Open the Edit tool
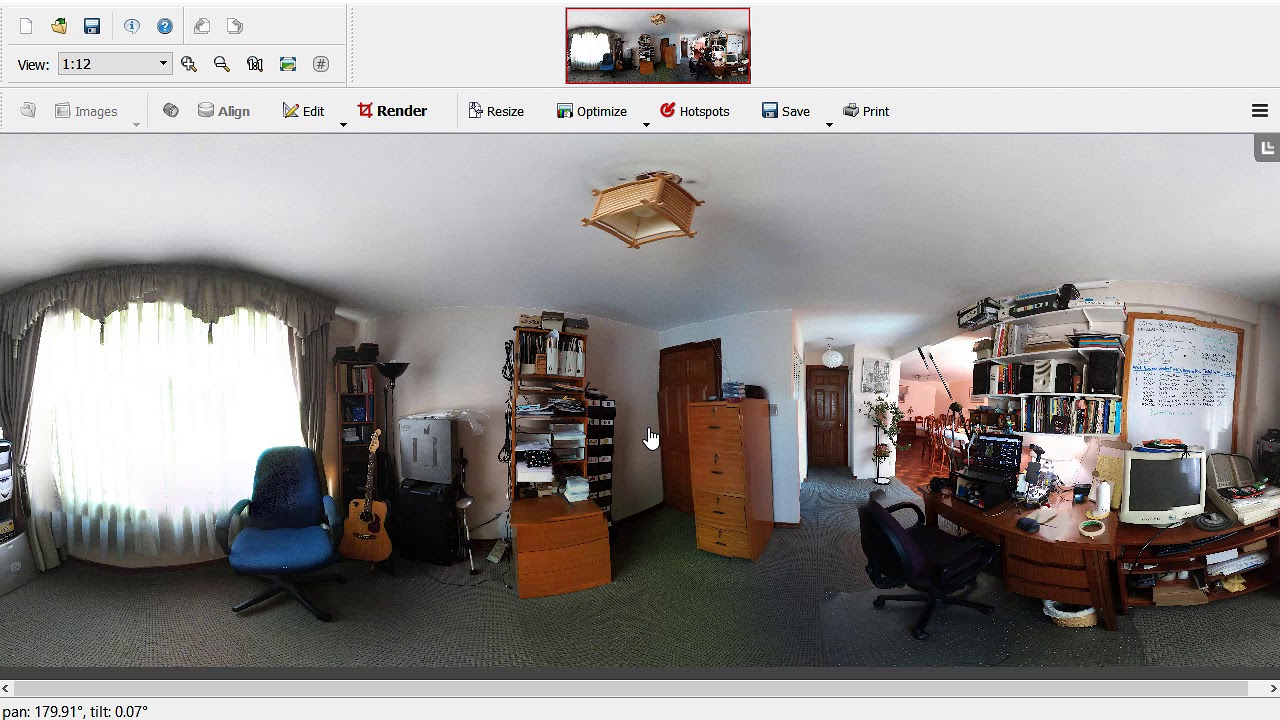Image resolution: width=1280 pixels, height=720 pixels. click(x=304, y=111)
